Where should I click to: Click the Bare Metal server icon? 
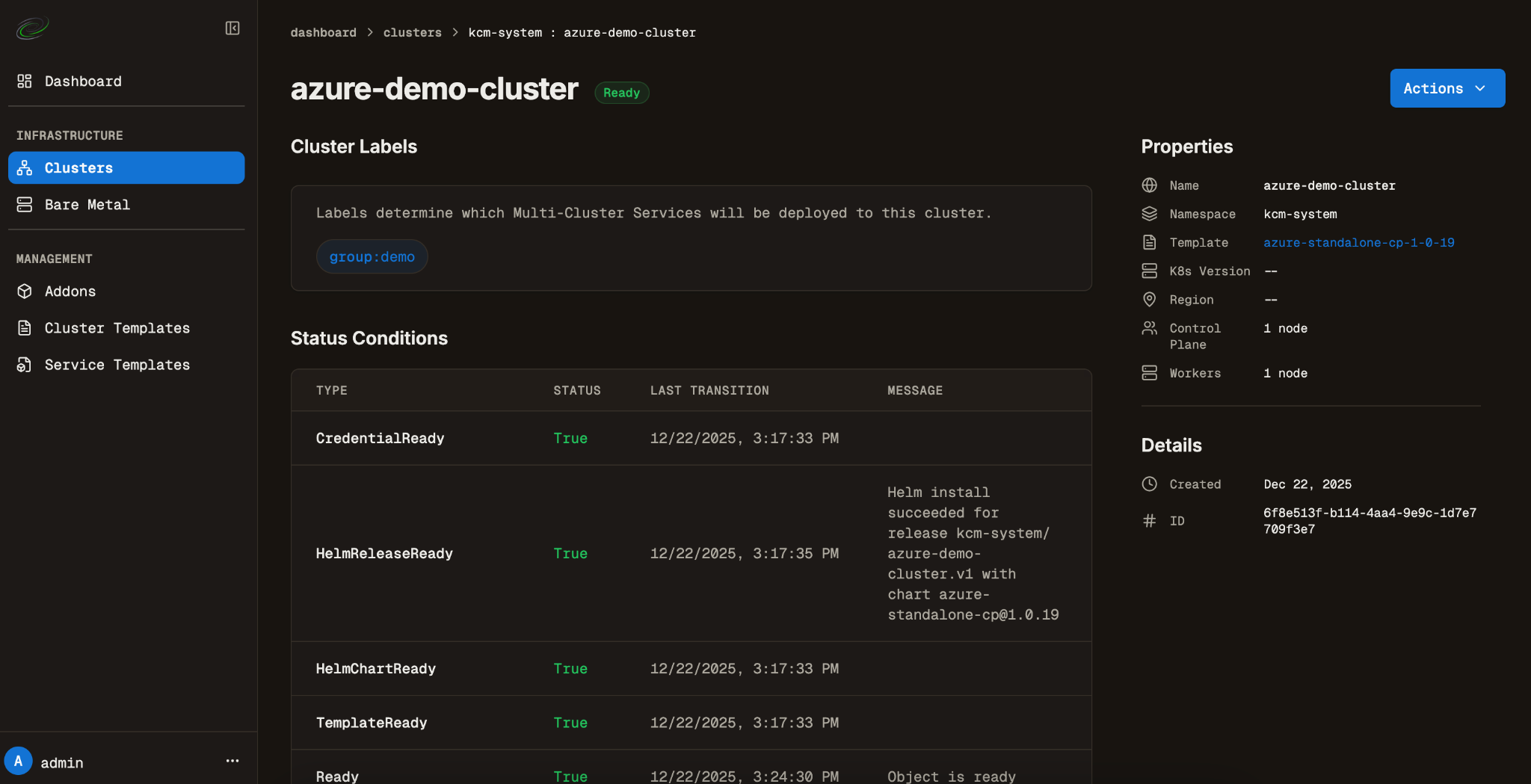click(x=25, y=205)
